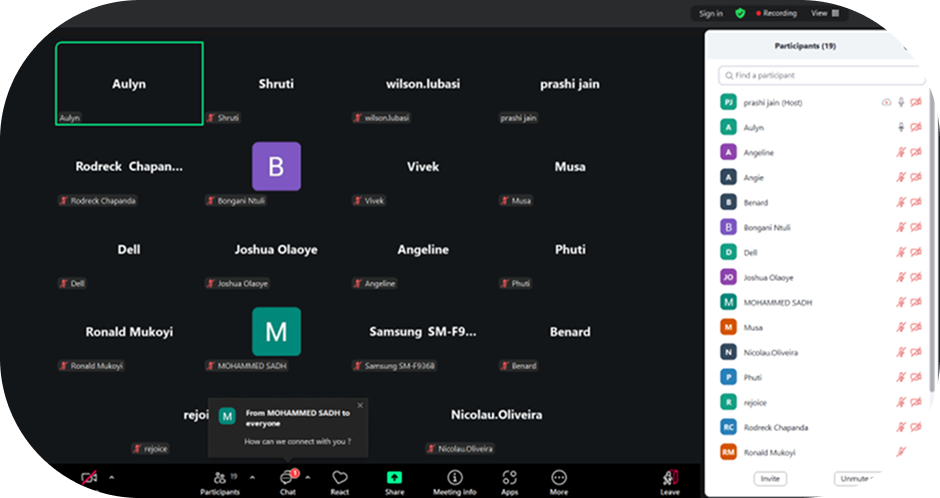This screenshot has height=498, width=940.
Task: Click the Phuti video tile
Action: tap(570, 249)
